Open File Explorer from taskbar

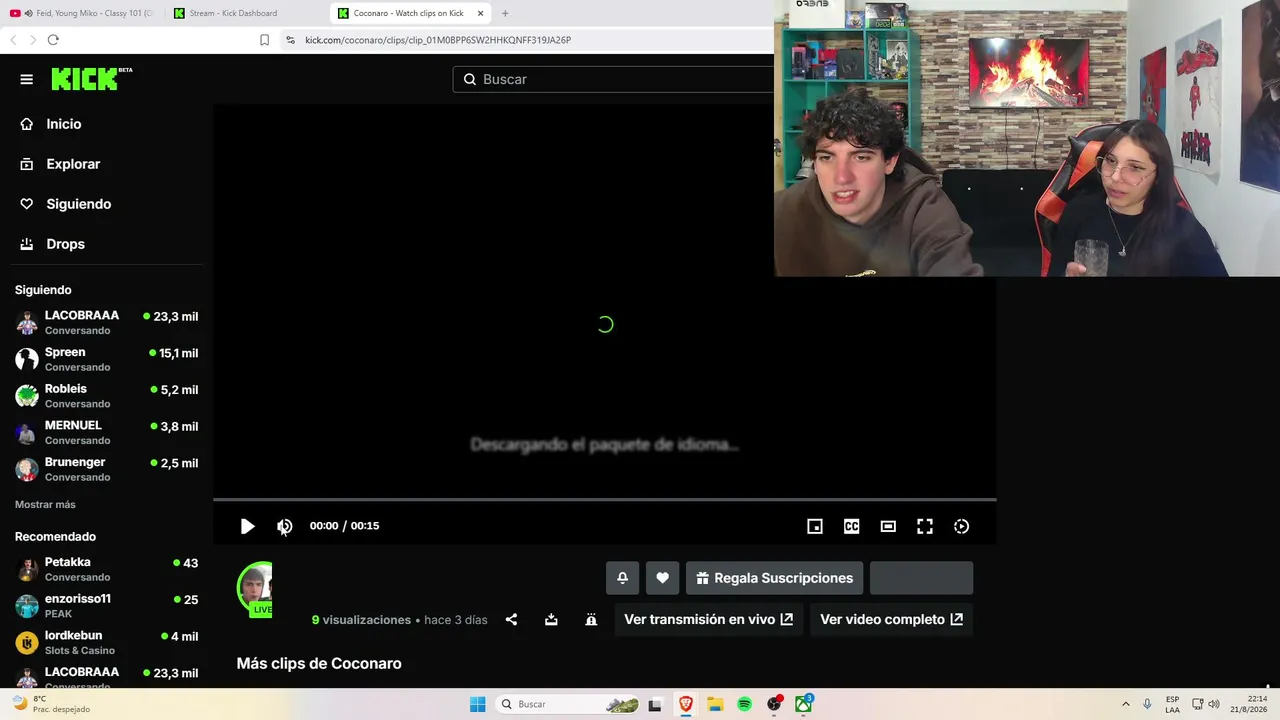[715, 704]
